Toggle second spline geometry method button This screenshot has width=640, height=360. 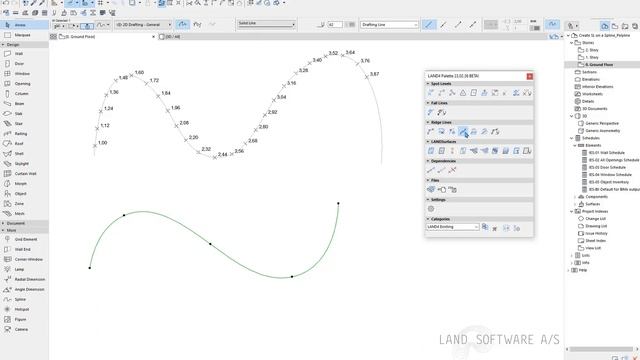198,25
